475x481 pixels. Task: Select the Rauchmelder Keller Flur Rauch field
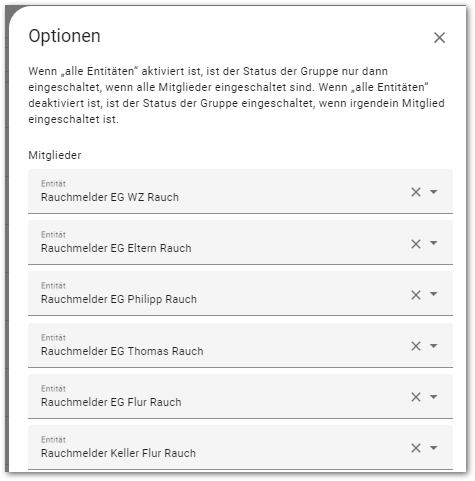click(x=240, y=447)
